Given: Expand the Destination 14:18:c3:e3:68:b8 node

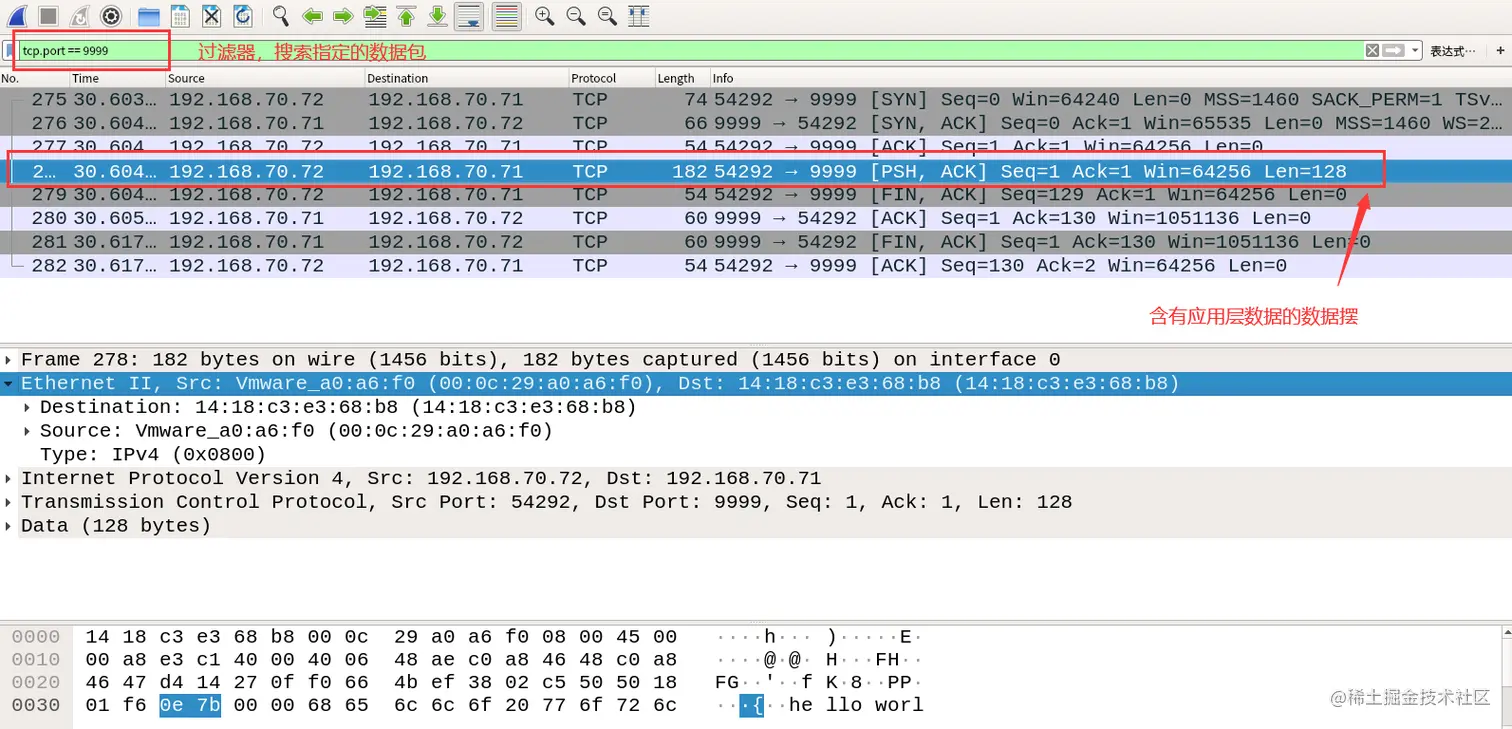Looking at the screenshot, I should coord(28,407).
